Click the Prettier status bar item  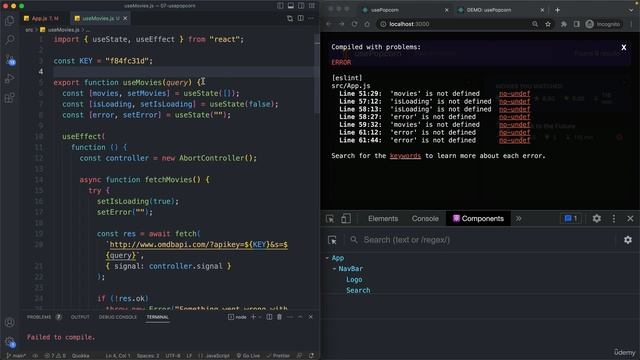pyautogui.click(x=278, y=356)
